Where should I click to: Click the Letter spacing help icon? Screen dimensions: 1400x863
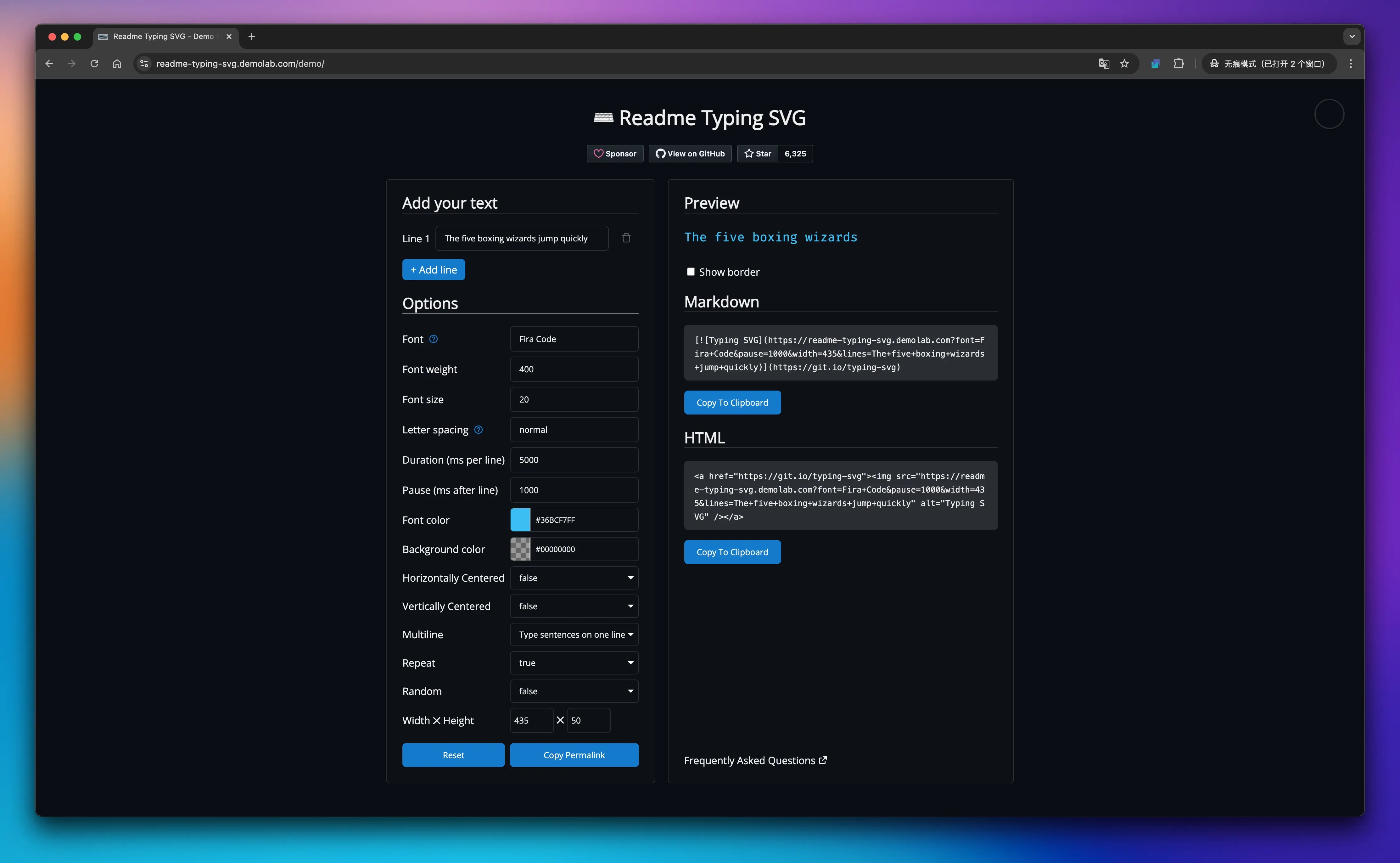click(x=479, y=430)
